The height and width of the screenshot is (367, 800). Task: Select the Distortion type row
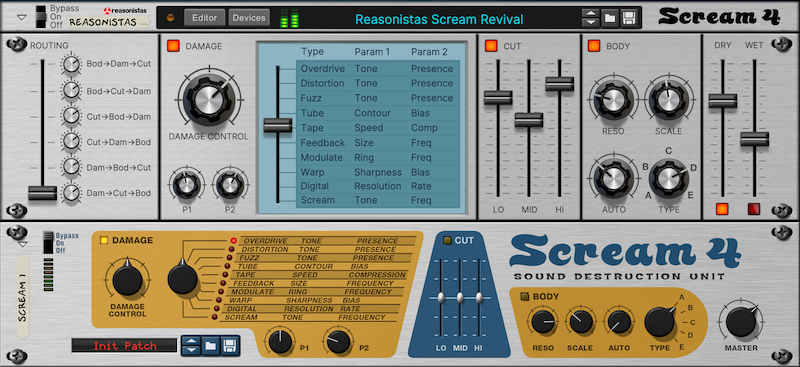378,83
